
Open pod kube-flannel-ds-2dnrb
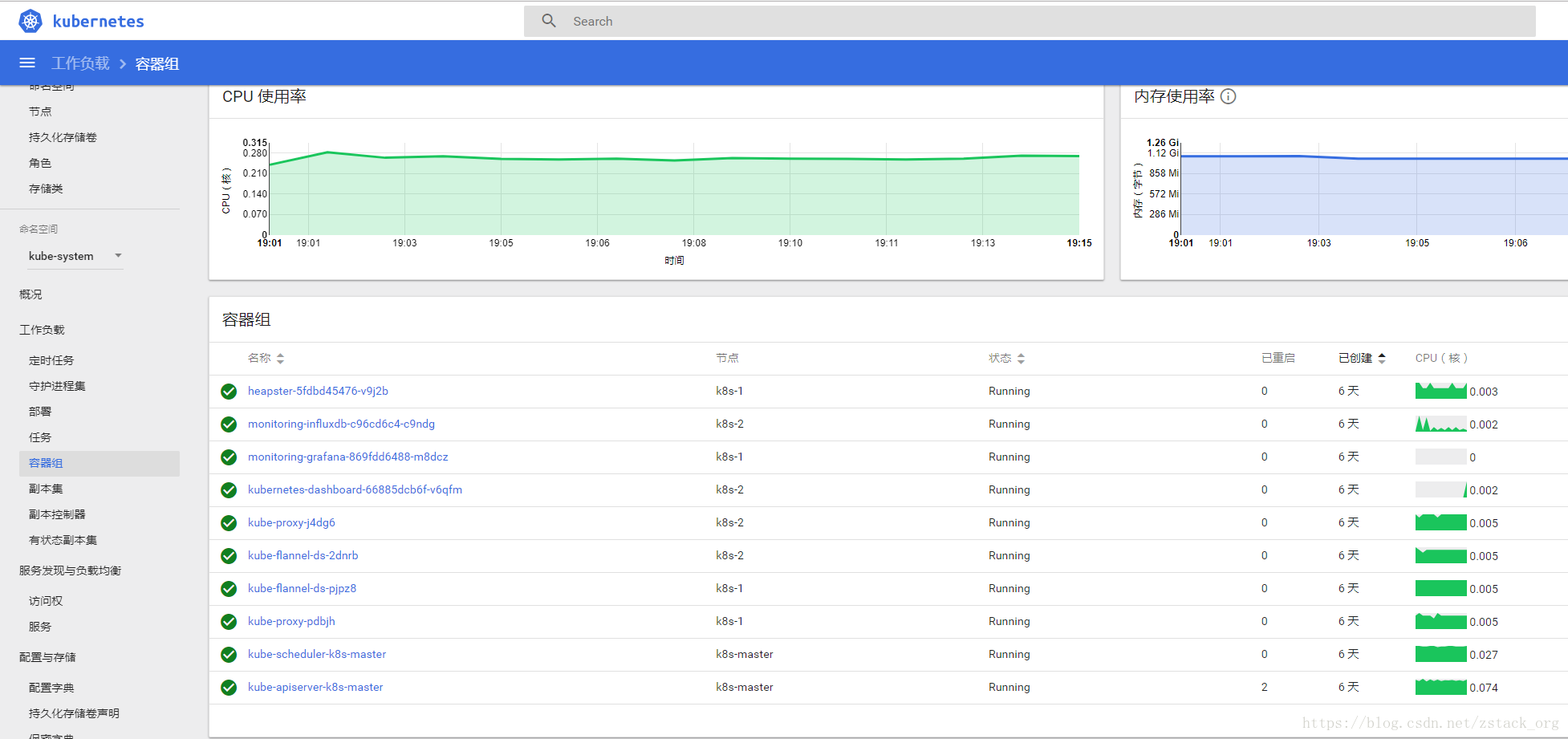pos(303,555)
